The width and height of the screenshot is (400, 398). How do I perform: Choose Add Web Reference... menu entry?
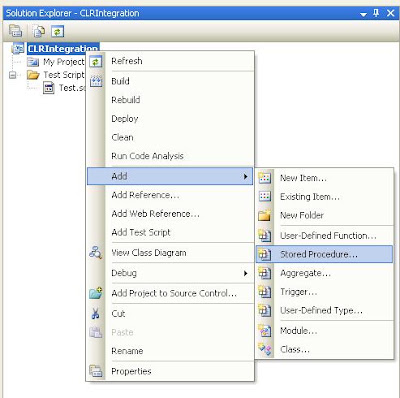170,214
